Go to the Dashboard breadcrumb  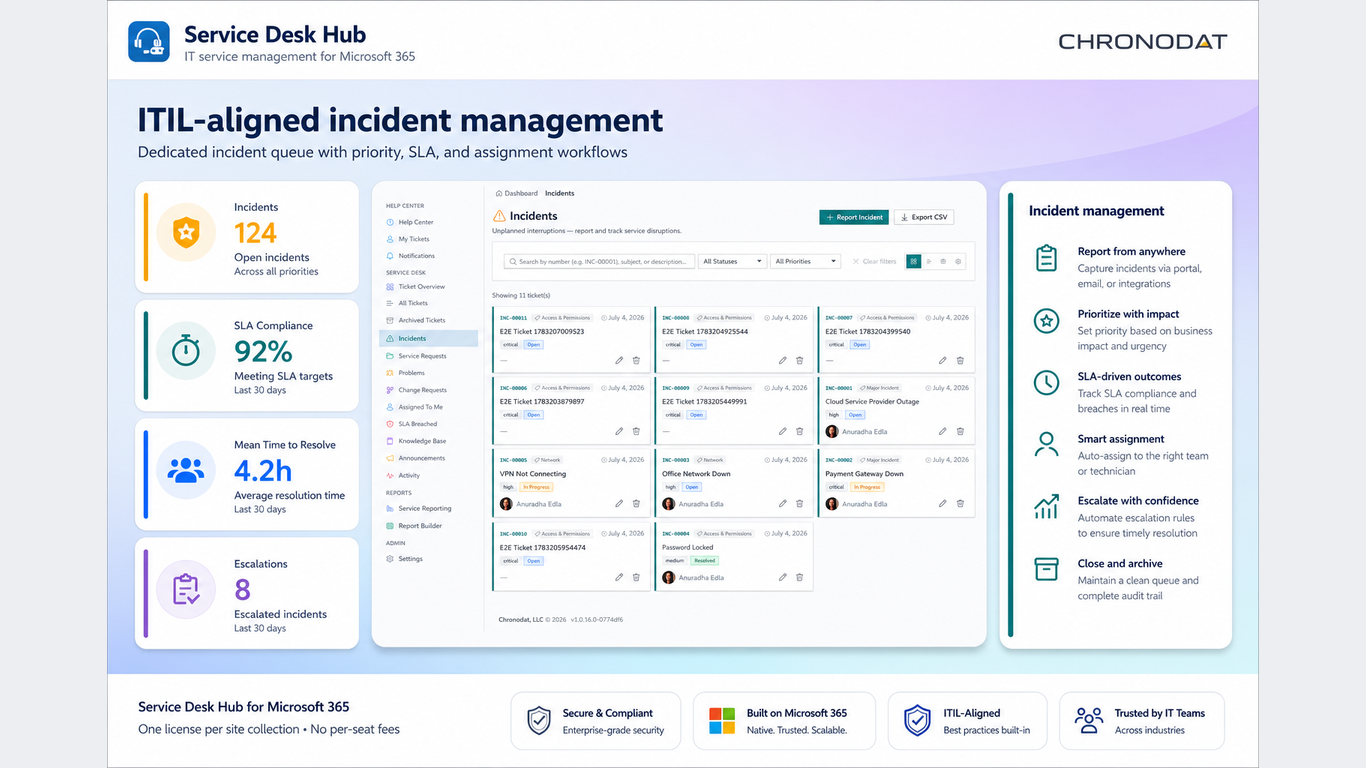pyautogui.click(x=517, y=193)
